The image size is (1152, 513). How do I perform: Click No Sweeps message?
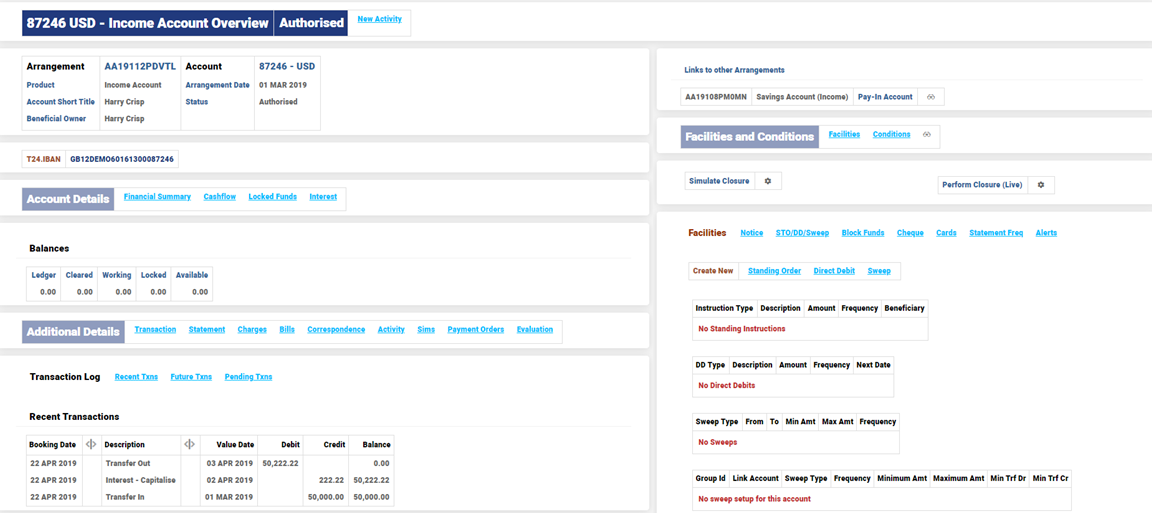(718, 442)
